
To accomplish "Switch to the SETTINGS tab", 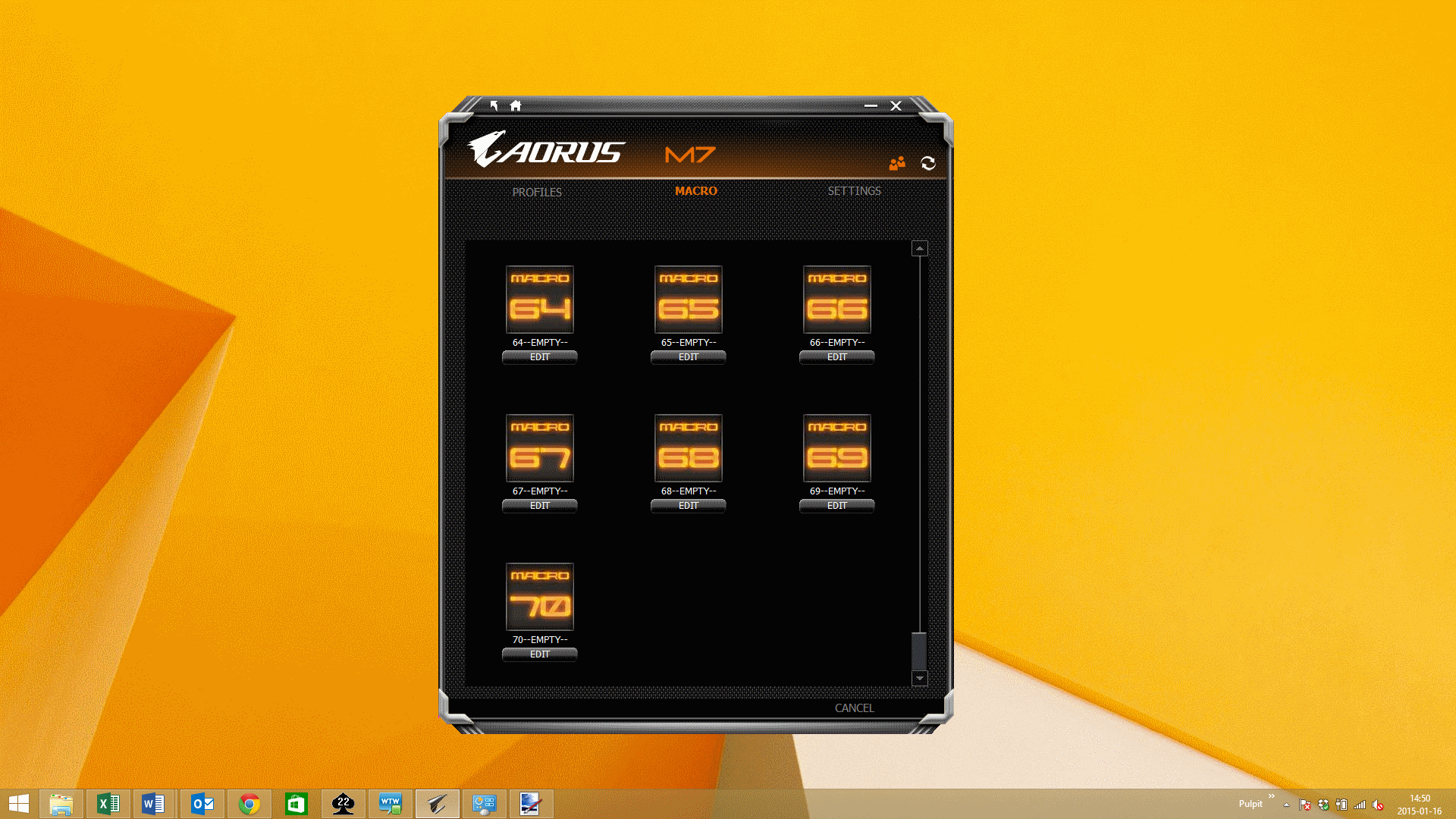I will [854, 191].
